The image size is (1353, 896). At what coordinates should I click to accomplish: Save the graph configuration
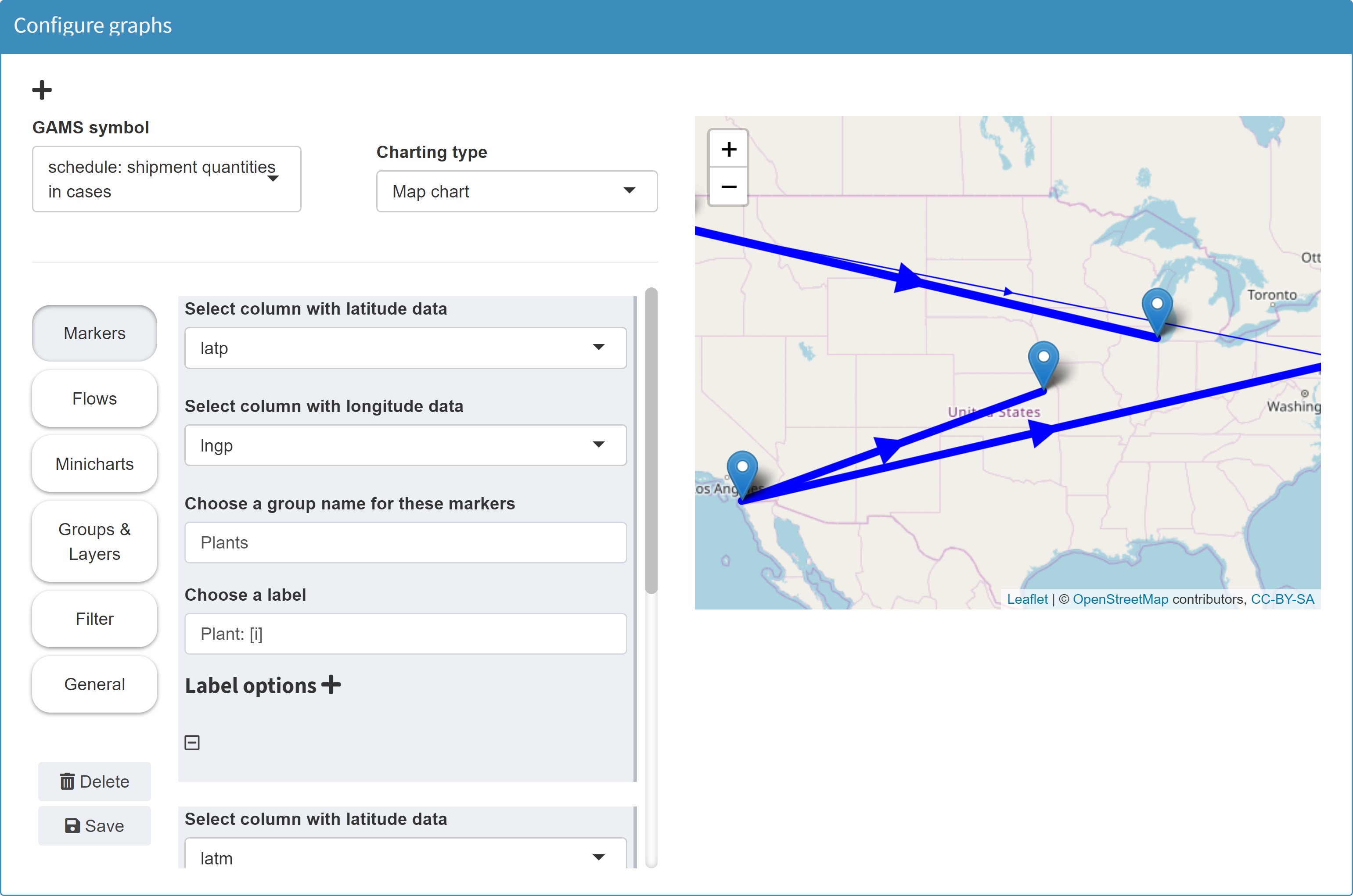[x=94, y=826]
